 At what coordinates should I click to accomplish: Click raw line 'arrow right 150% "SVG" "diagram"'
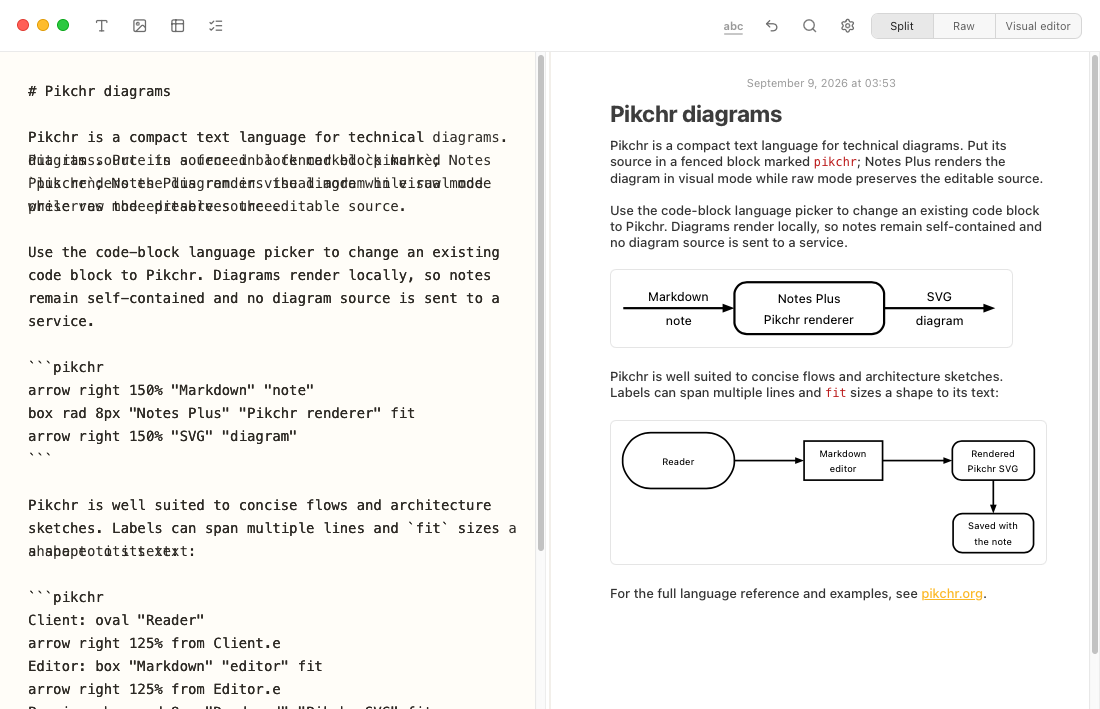coord(163,436)
